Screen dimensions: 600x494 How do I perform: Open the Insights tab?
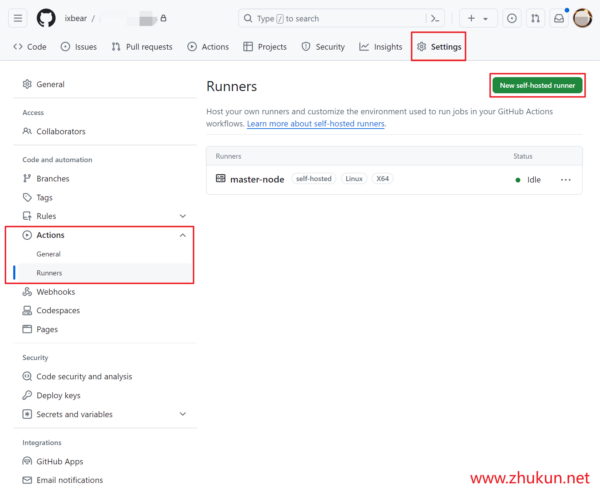click(x=381, y=47)
